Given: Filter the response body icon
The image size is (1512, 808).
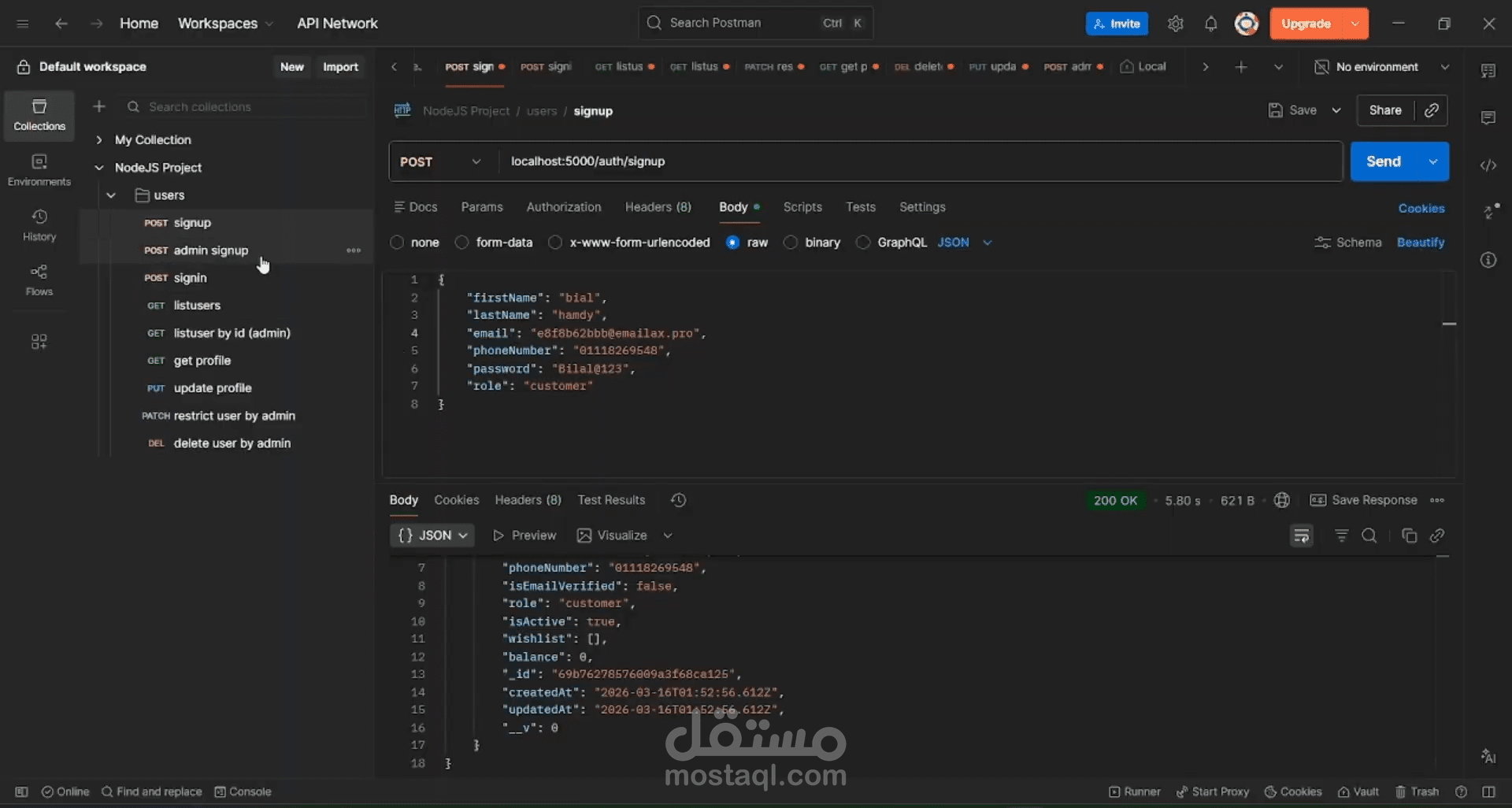Looking at the screenshot, I should 1342,536.
